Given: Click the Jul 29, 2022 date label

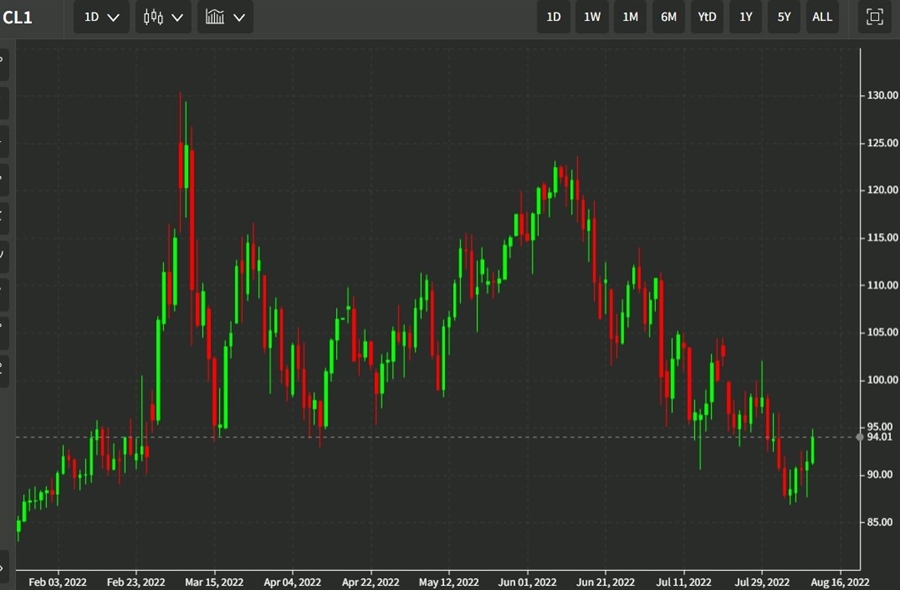Looking at the screenshot, I should (x=762, y=582).
